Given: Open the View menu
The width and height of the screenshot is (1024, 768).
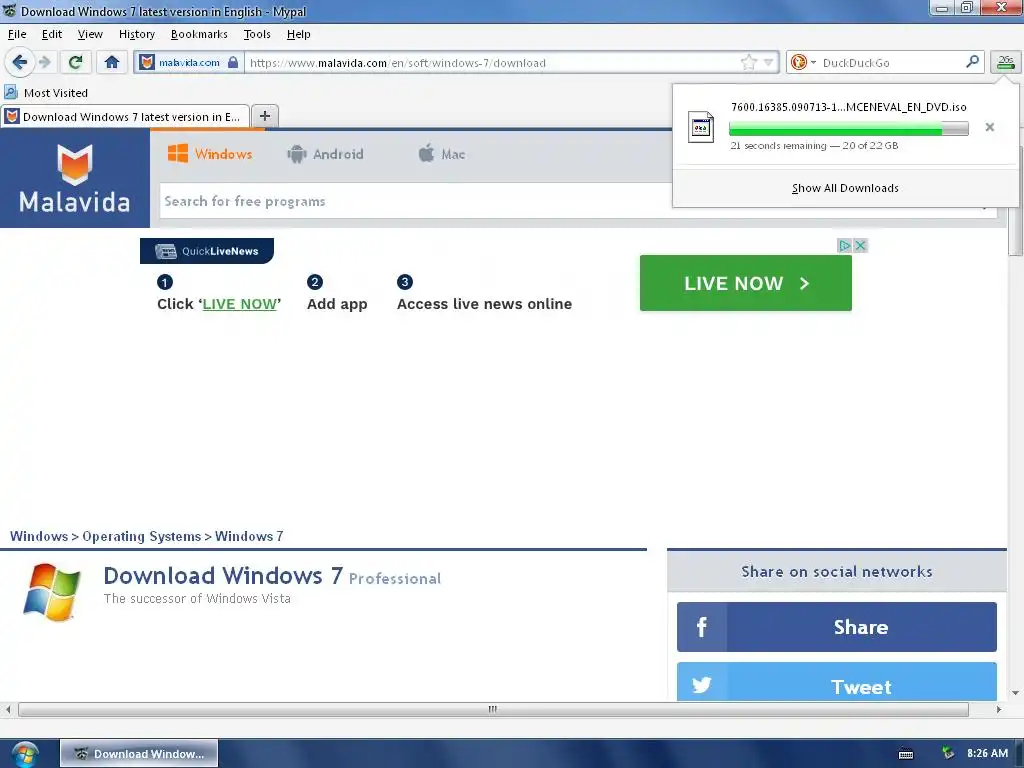Looking at the screenshot, I should [x=90, y=34].
